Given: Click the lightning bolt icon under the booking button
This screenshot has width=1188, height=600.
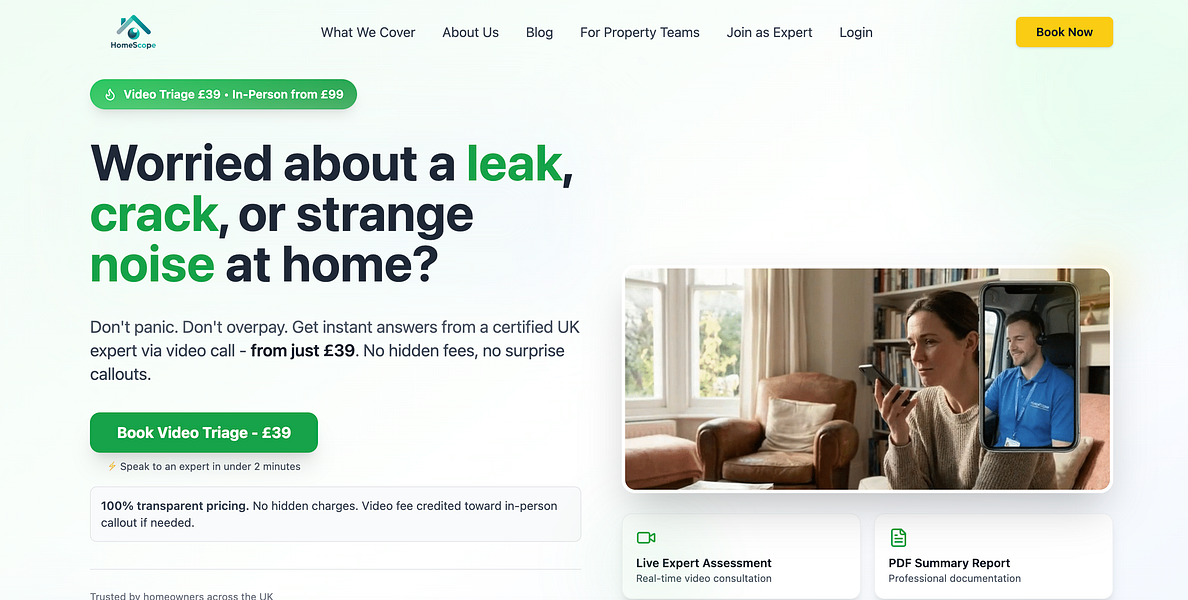Looking at the screenshot, I should 112,467.
